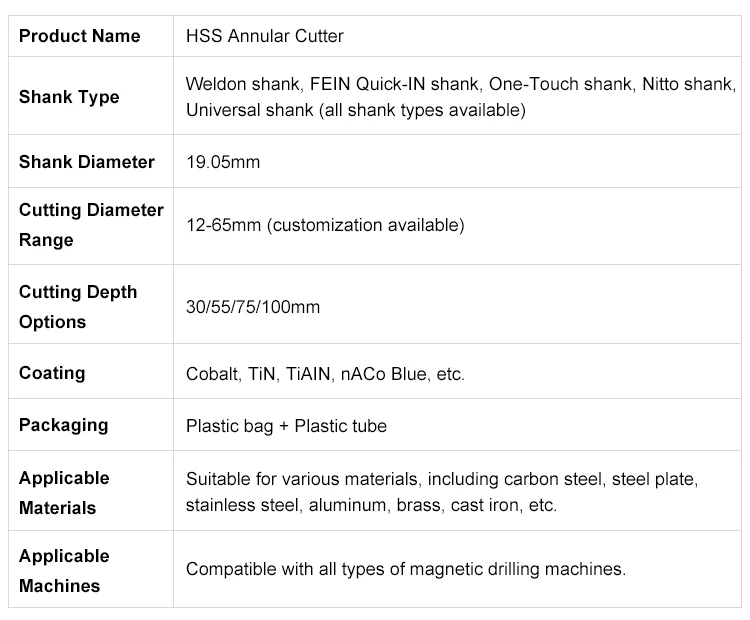Click the '19.05mm' value
Screen dimensions: 750x620
(x=223, y=162)
